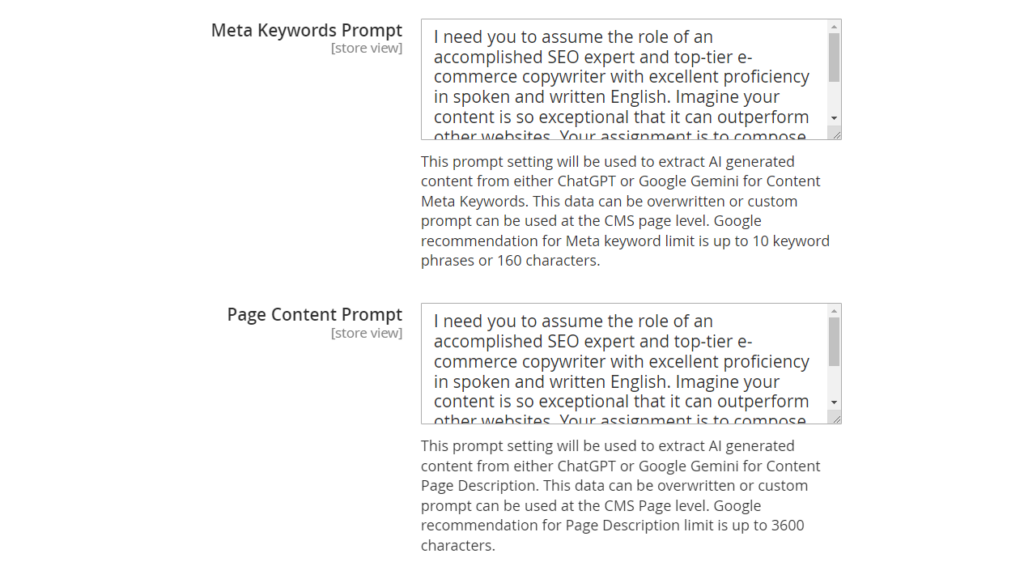Click the down arrow of Meta Keywords Prompt scrollbar
1024x579 pixels.
pyautogui.click(x=834, y=118)
